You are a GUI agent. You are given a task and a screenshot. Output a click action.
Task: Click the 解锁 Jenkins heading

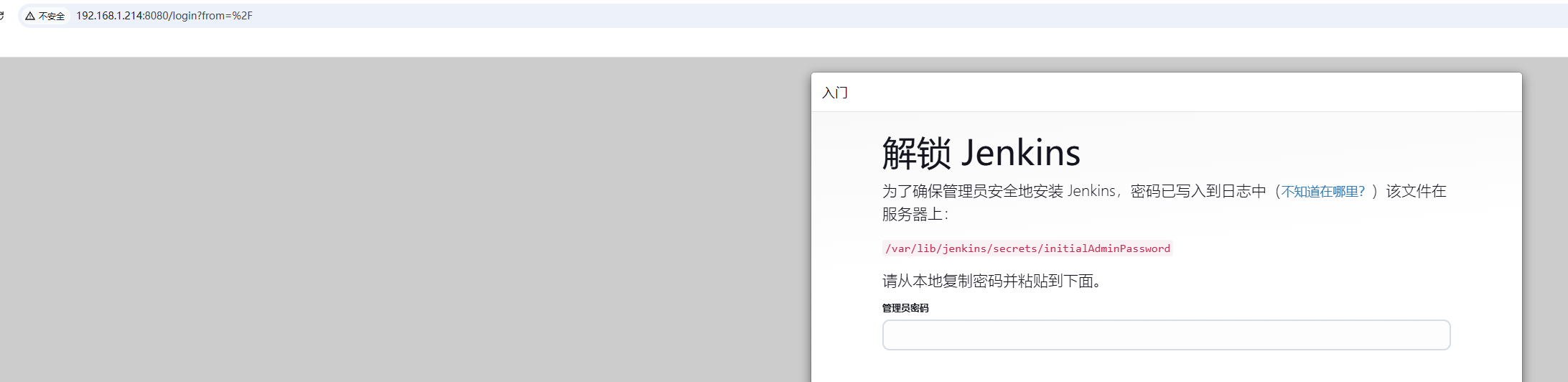tap(981, 153)
